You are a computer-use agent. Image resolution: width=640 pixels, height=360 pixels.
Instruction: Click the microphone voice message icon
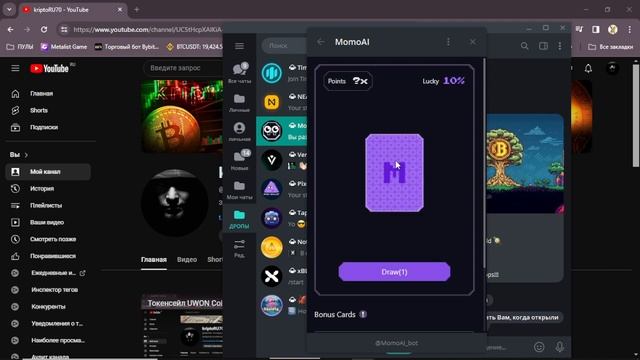tap(560, 347)
